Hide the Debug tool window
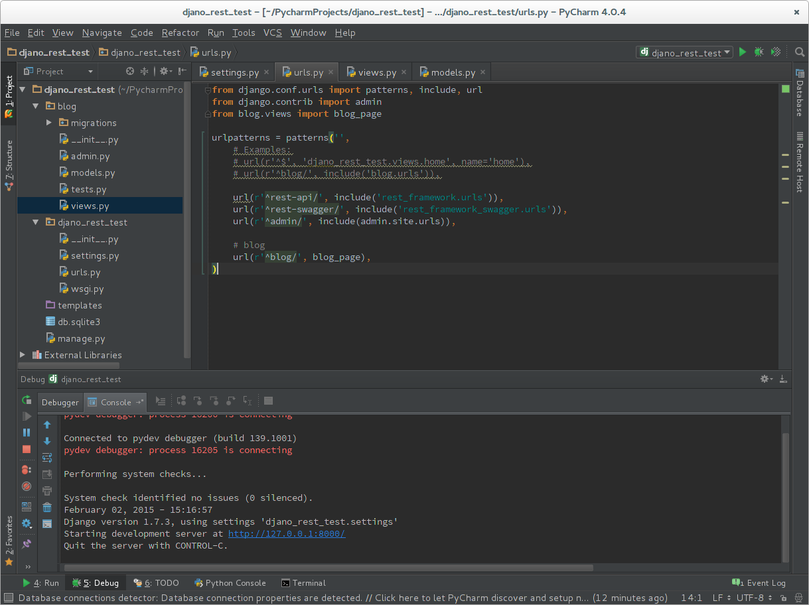 point(783,379)
